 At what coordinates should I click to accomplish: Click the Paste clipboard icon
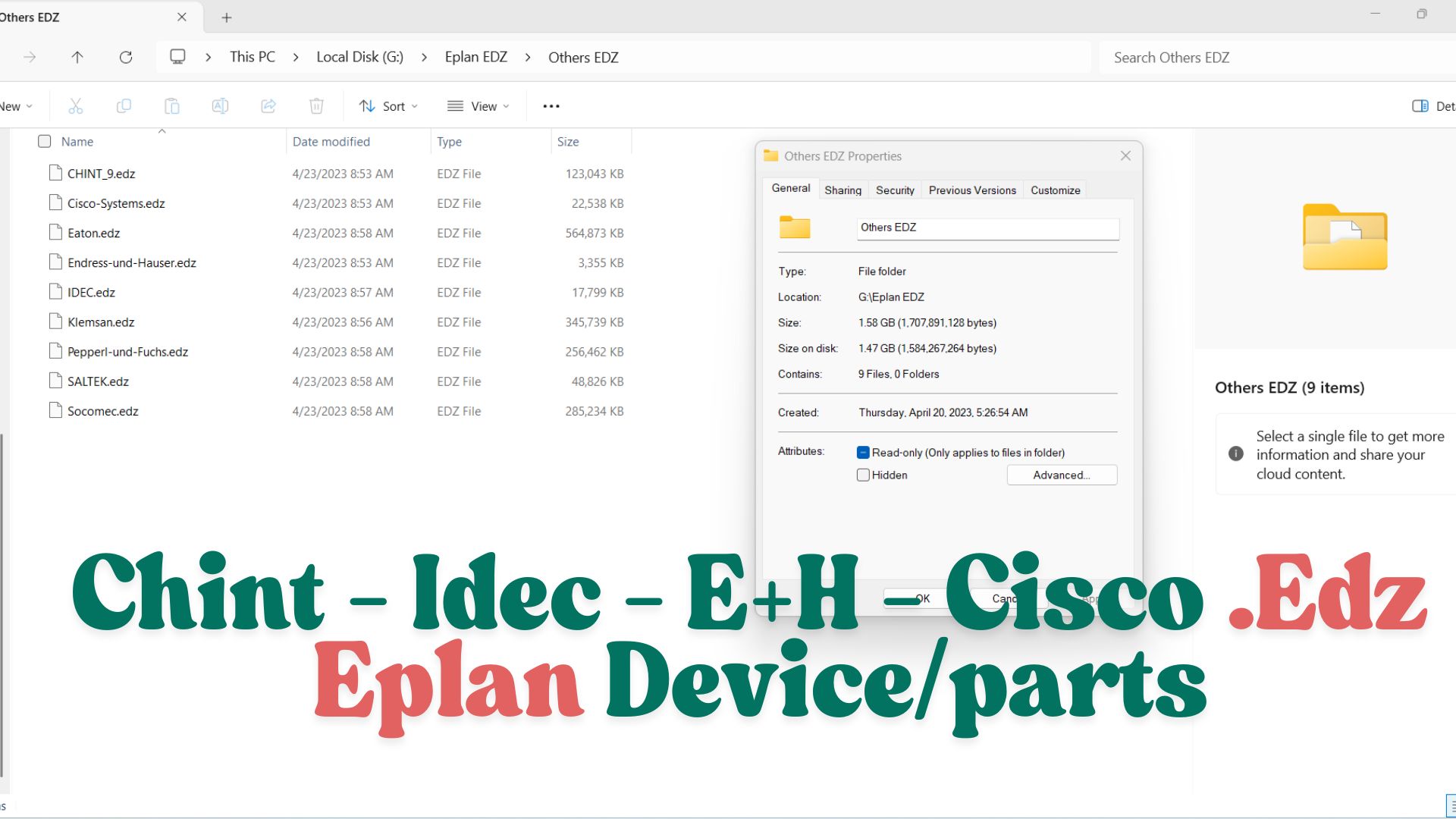tap(172, 106)
